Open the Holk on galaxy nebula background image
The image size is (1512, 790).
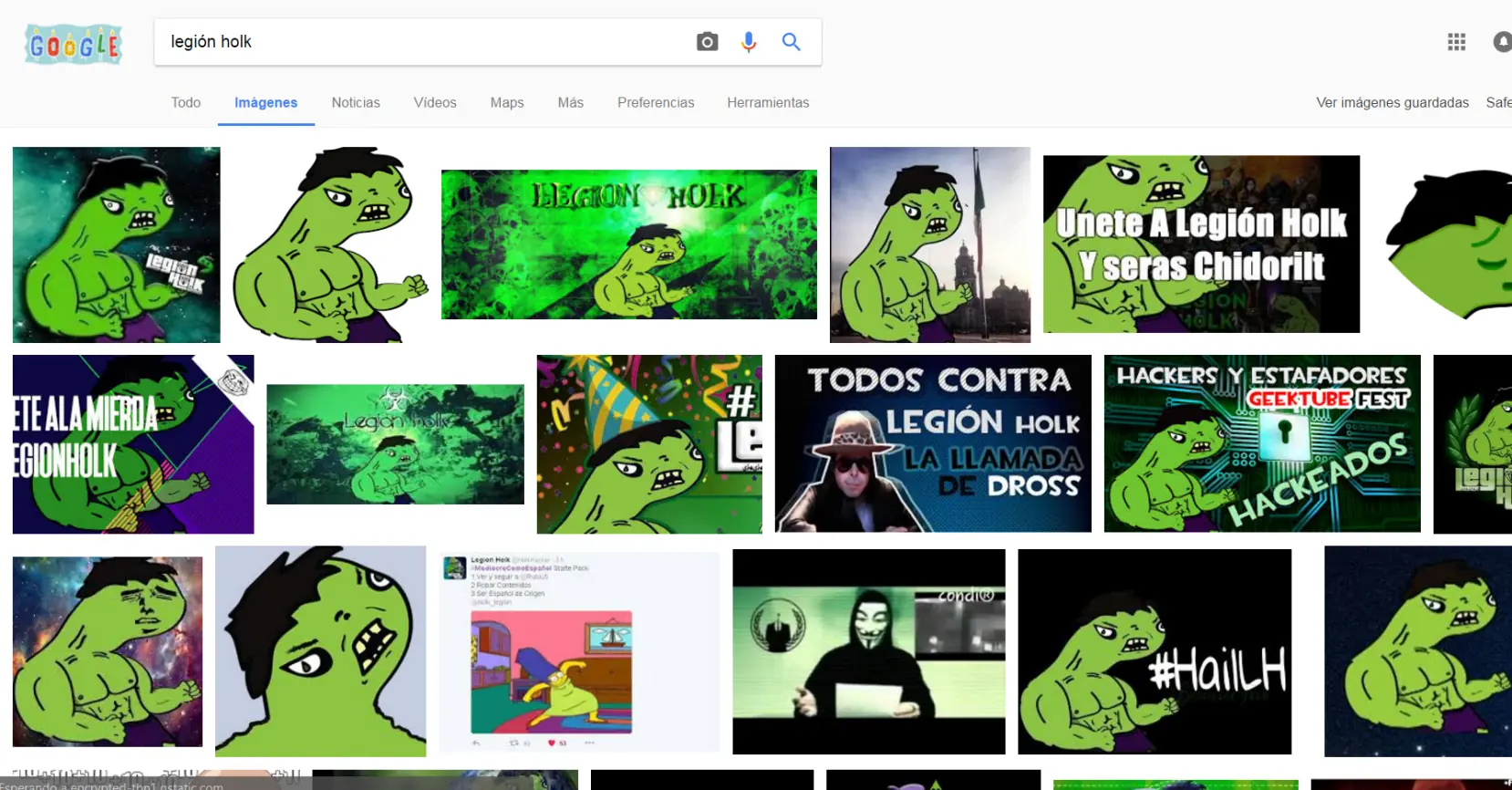(x=108, y=651)
